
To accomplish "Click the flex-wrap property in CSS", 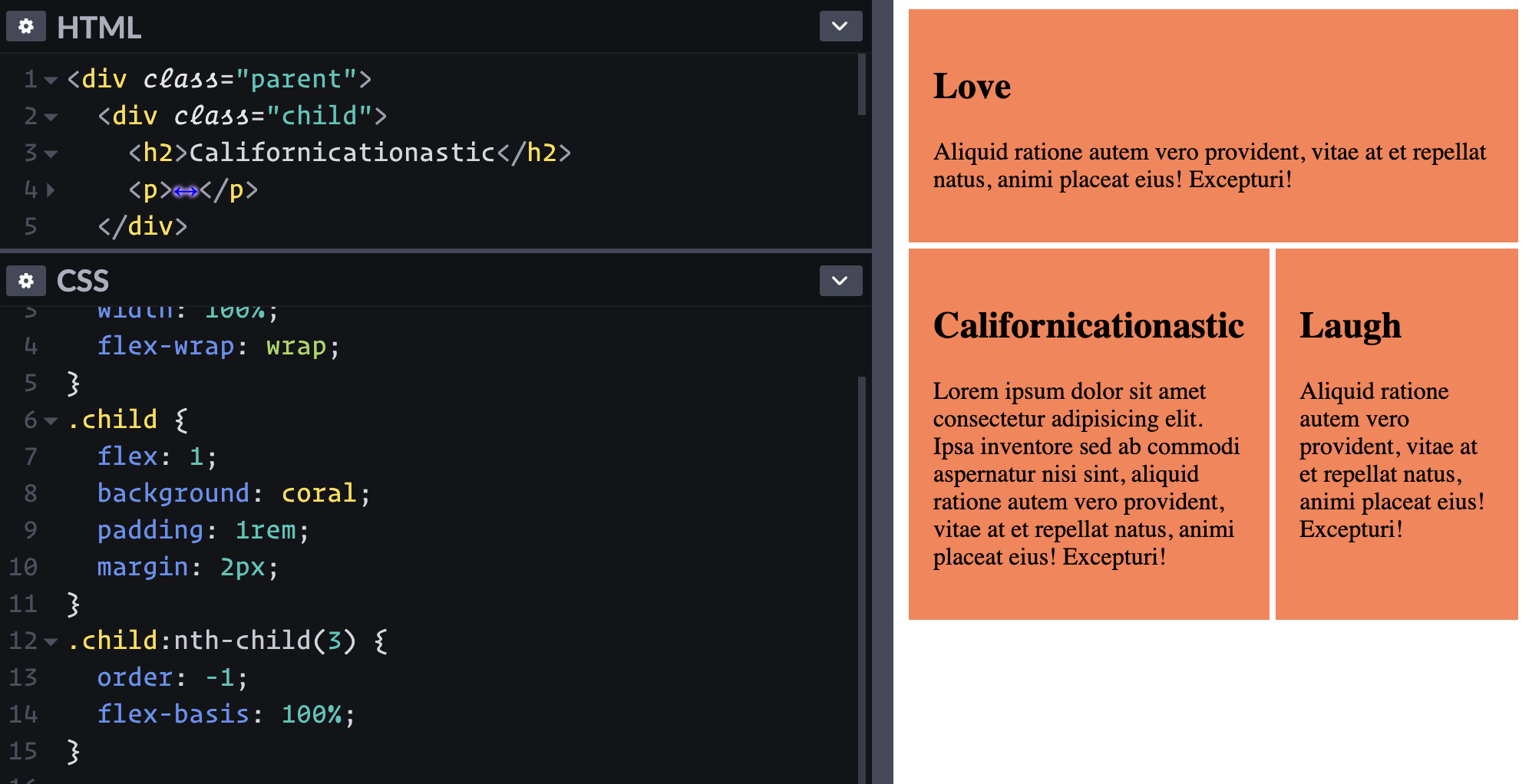I will [x=166, y=346].
